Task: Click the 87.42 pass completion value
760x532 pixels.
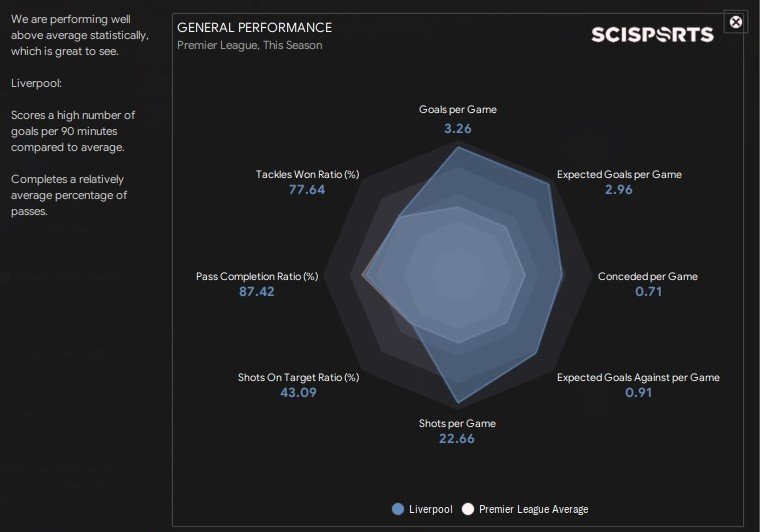Action: (x=257, y=292)
